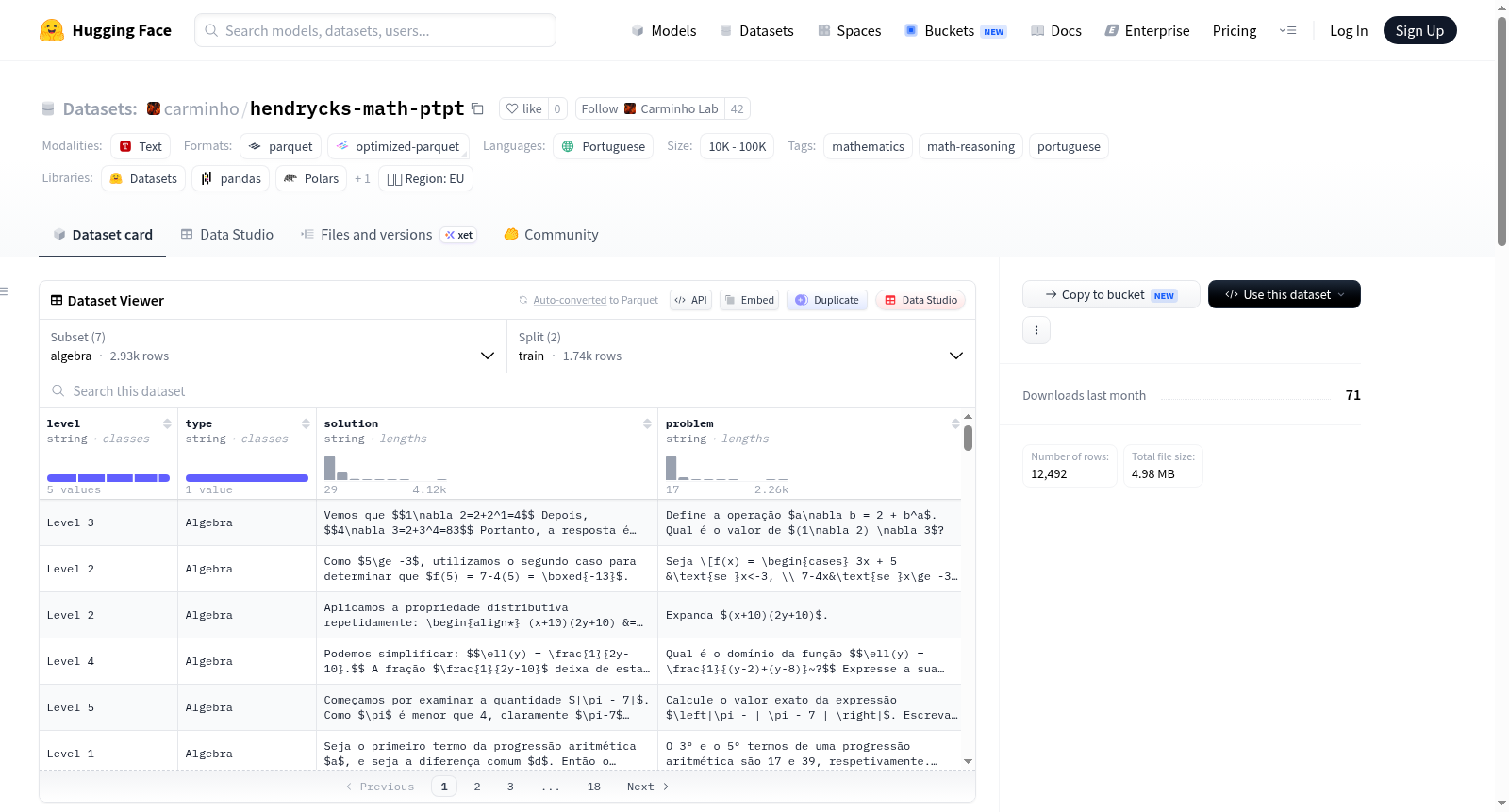Click the Portuguese language tag
Image resolution: width=1509 pixels, height=812 pixels.
(603, 146)
